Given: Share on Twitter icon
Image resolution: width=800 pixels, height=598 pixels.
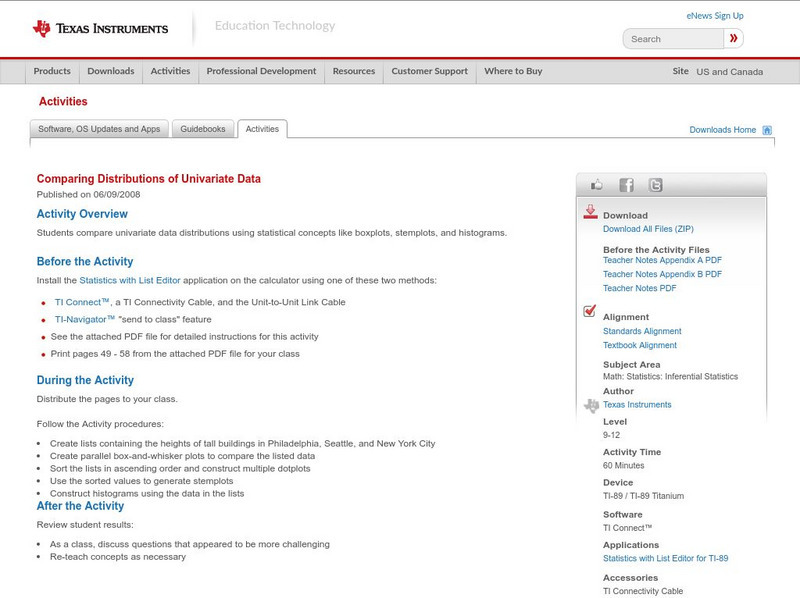Looking at the screenshot, I should point(655,185).
